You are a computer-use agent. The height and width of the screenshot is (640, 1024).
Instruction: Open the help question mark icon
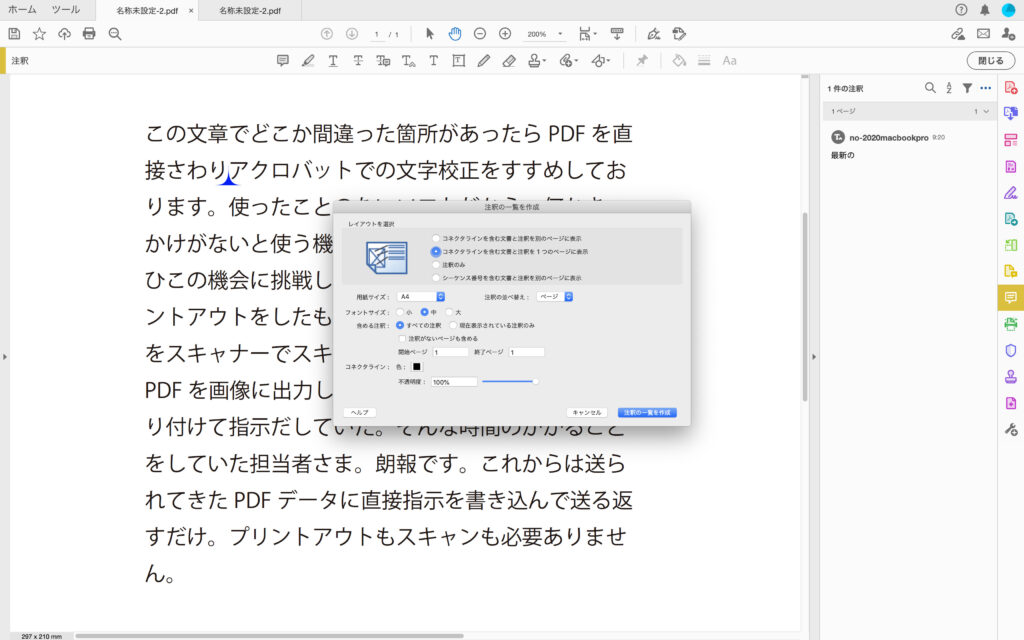(x=961, y=10)
